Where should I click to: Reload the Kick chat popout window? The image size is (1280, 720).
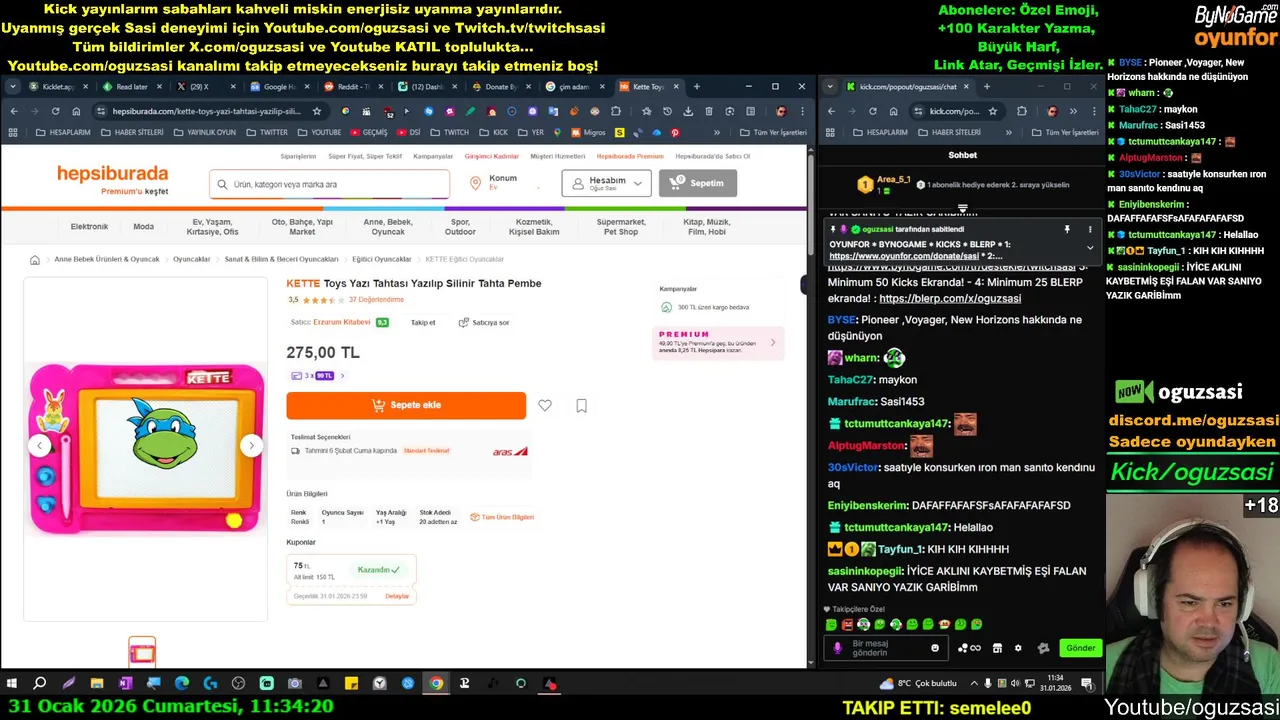tap(872, 111)
